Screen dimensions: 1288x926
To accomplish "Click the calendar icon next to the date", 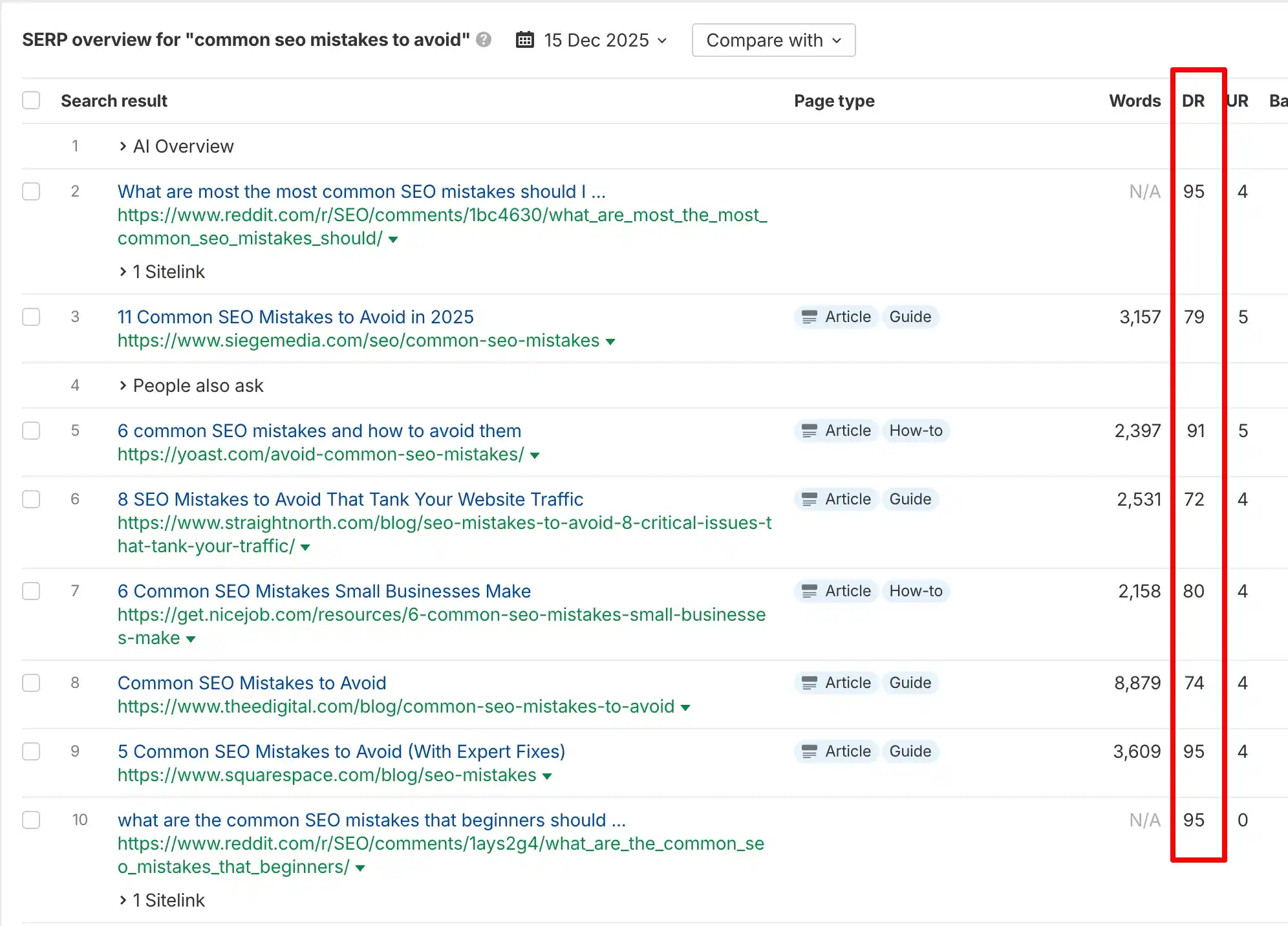I will pos(524,39).
